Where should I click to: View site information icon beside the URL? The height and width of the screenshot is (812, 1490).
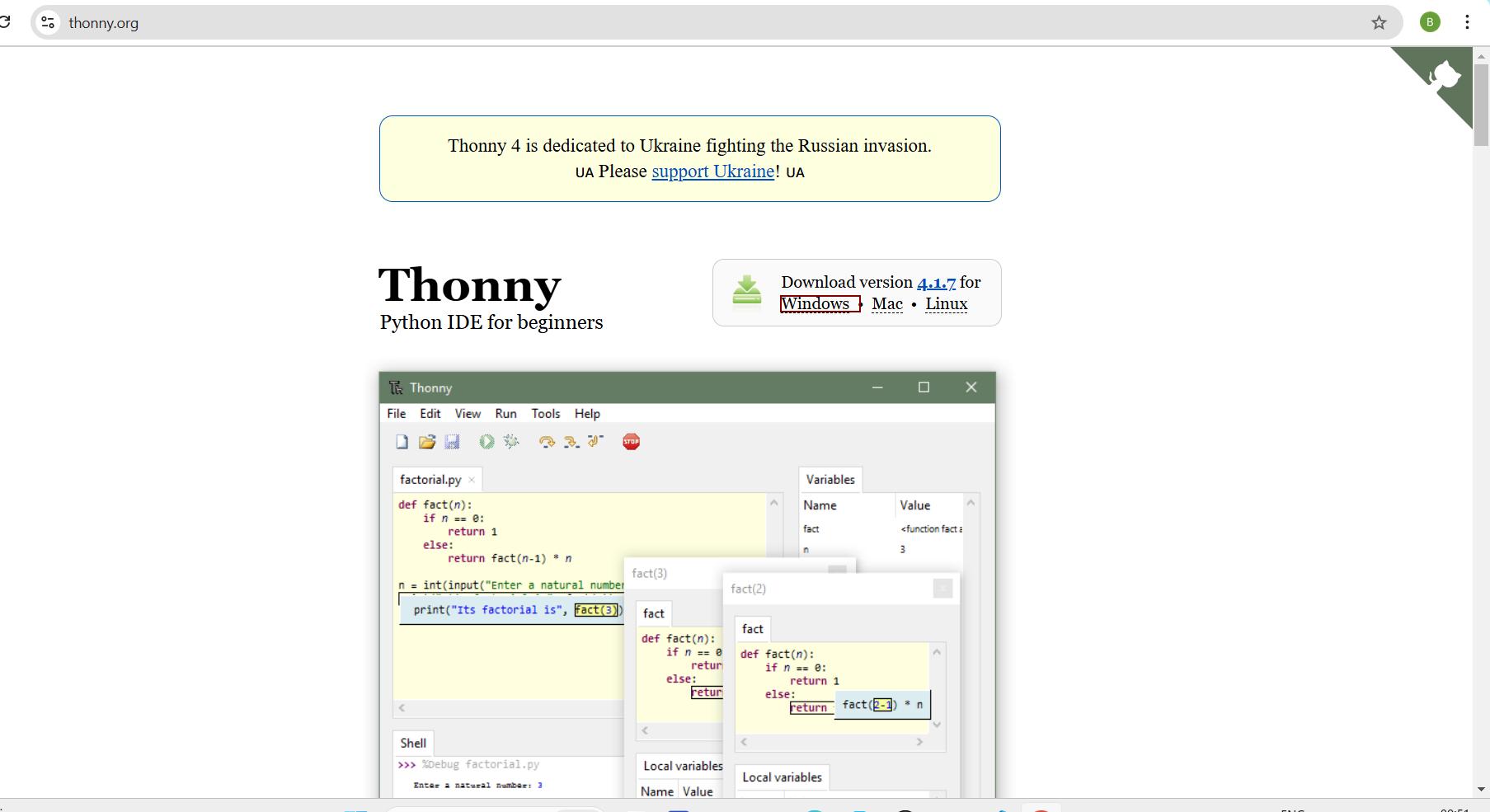click(48, 22)
